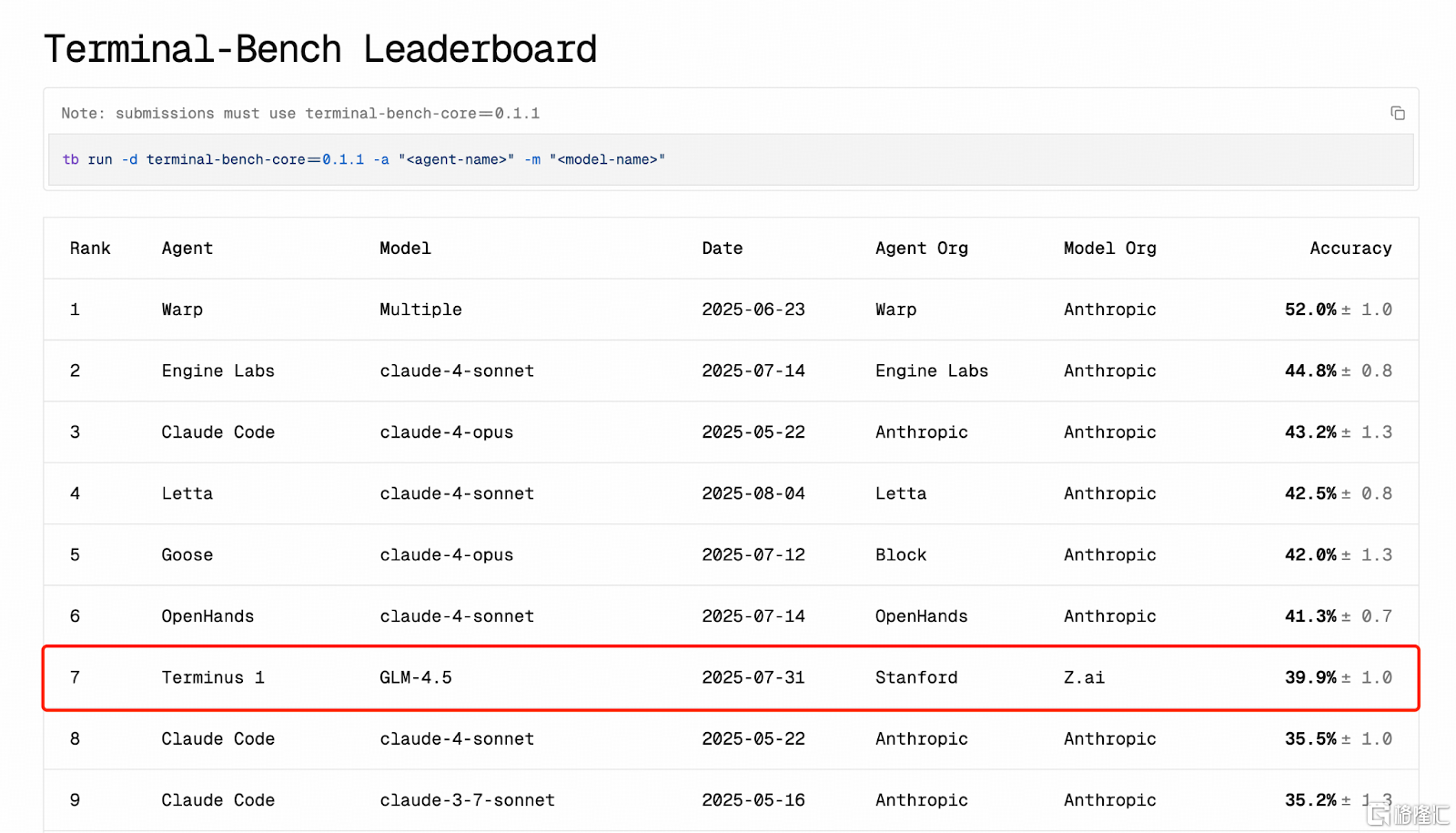Click the 52.0% accuracy value
This screenshot has width=1456, height=833.
point(1310,310)
